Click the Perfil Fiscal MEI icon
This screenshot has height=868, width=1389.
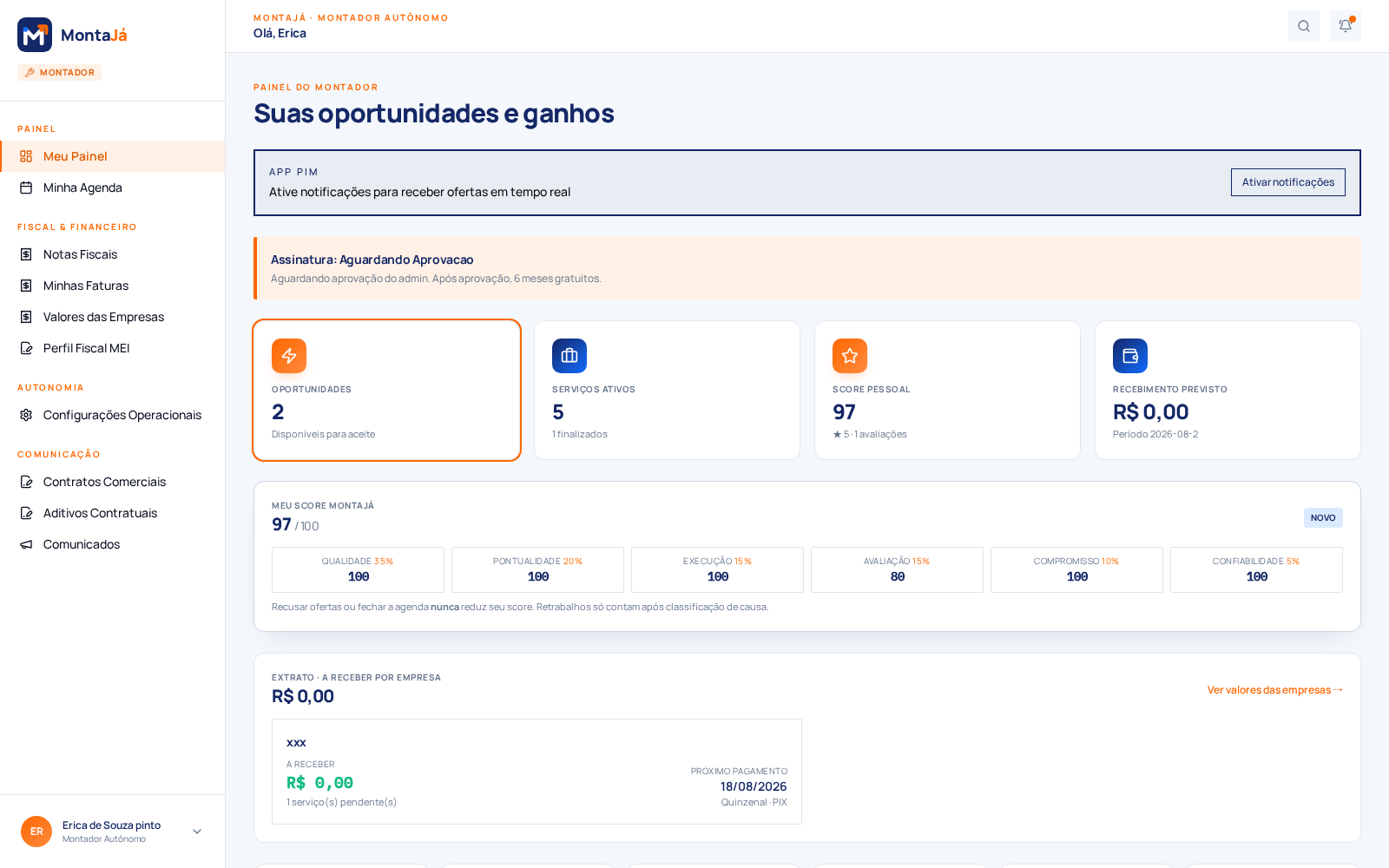tap(26, 348)
